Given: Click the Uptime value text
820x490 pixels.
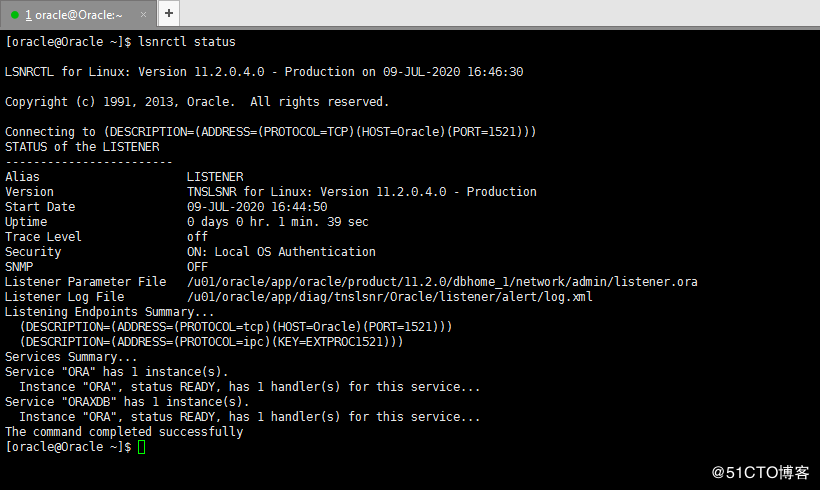Looking at the screenshot, I should [277, 222].
